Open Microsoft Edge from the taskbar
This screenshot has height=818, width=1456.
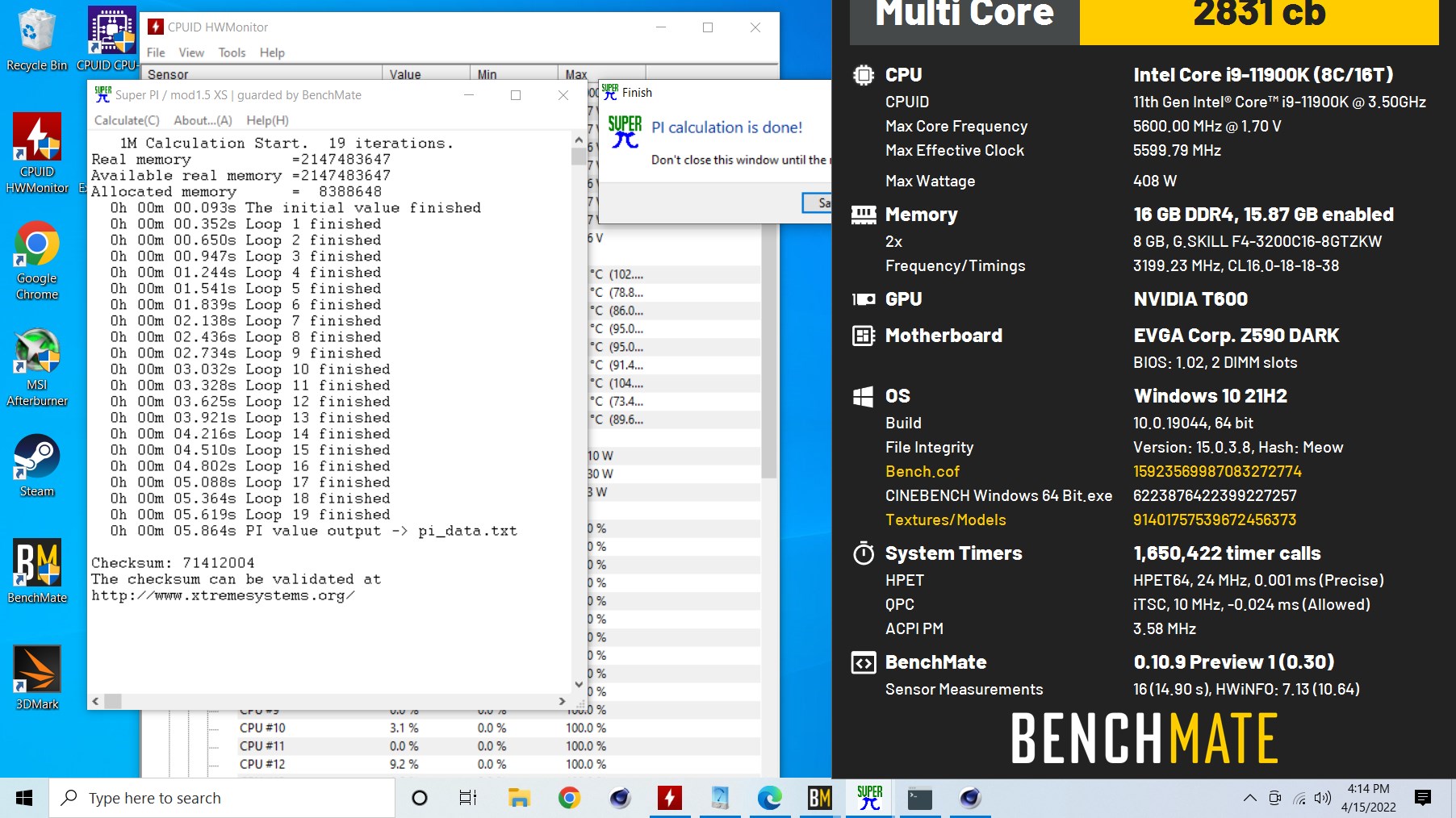pos(769,798)
